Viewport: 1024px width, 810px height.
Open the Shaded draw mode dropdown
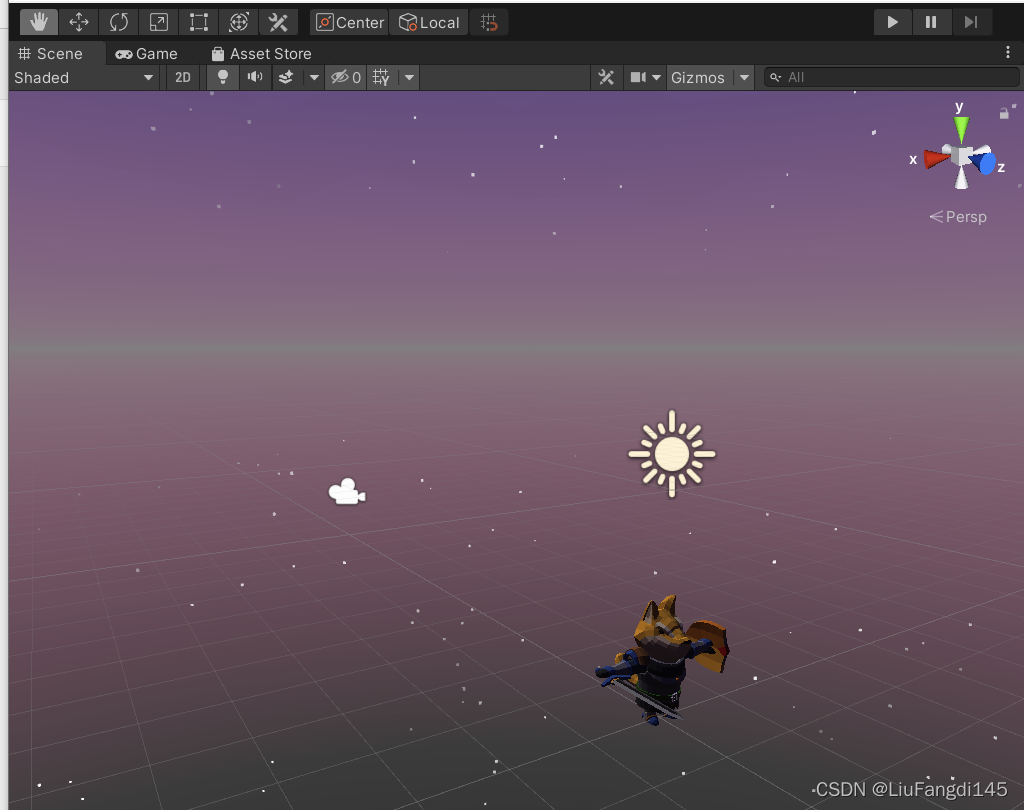(x=84, y=78)
